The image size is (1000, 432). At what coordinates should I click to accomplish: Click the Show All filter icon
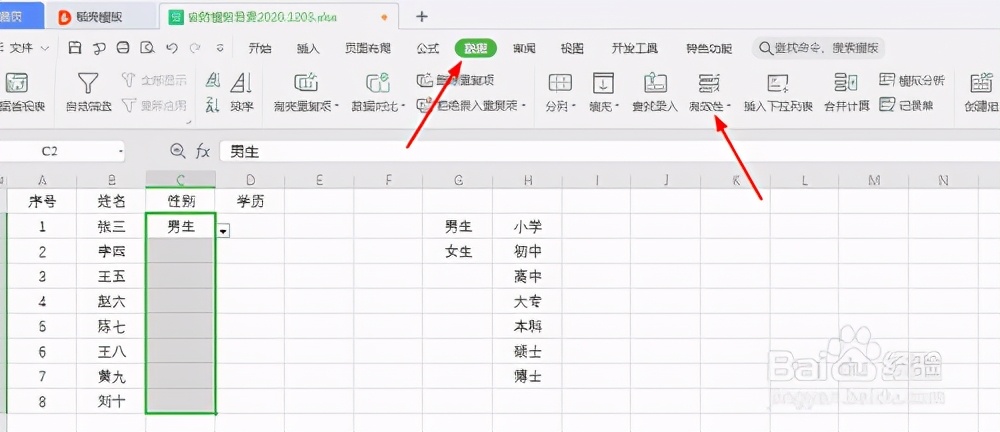[x=129, y=80]
